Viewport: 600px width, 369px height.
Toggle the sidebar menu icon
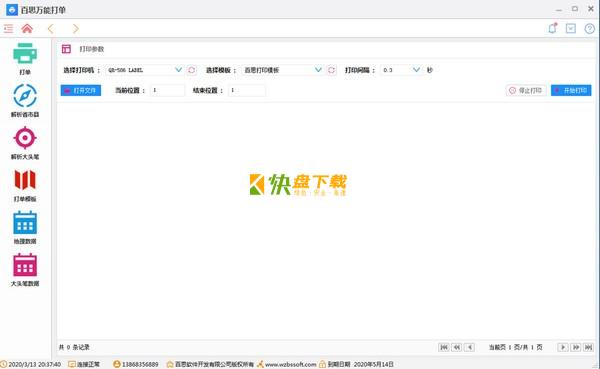pos(8,29)
